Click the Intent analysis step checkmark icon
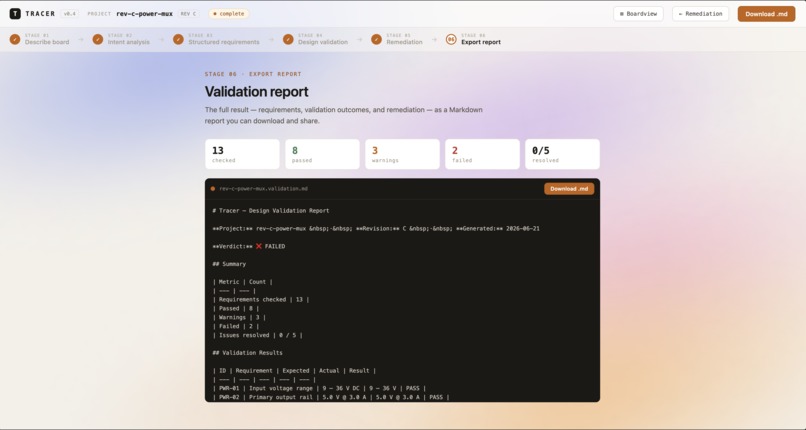This screenshot has height=430, width=806. click(x=98, y=40)
